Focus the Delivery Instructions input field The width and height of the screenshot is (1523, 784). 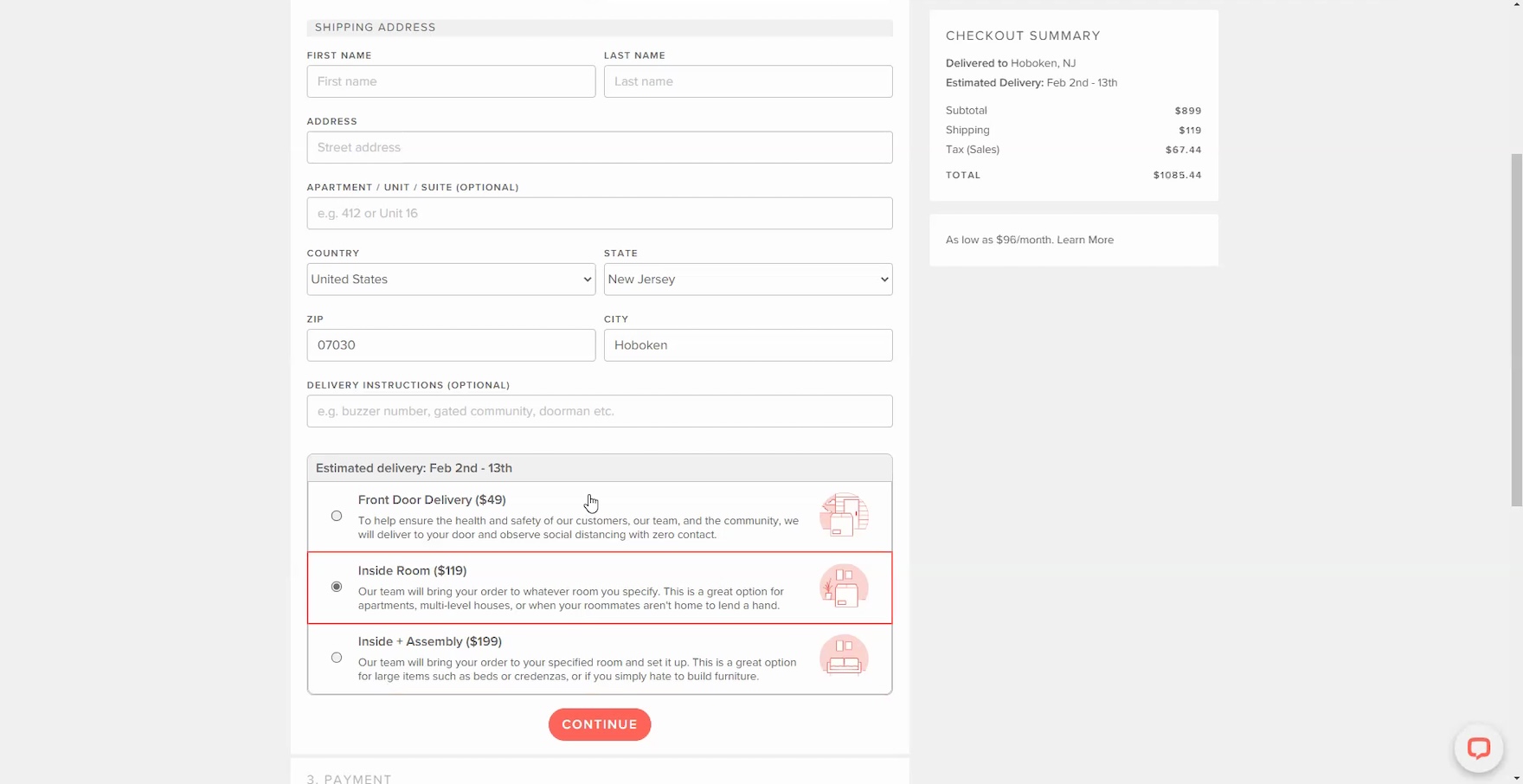click(x=599, y=411)
